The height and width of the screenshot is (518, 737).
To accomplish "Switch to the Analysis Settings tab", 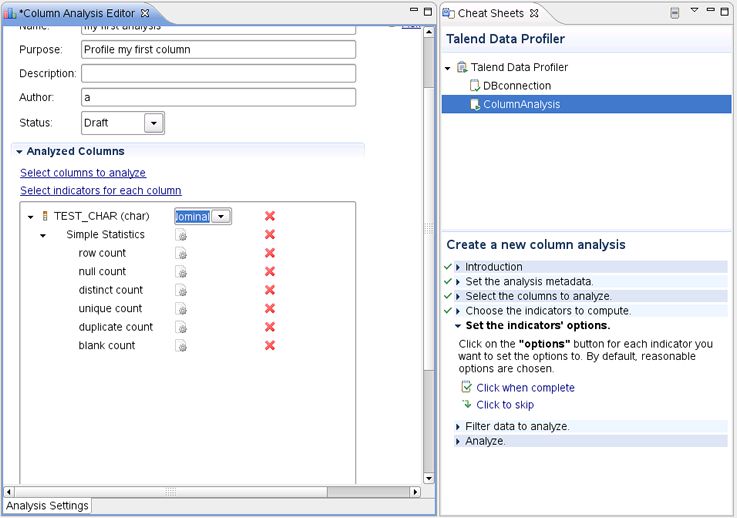I will tap(47, 506).
